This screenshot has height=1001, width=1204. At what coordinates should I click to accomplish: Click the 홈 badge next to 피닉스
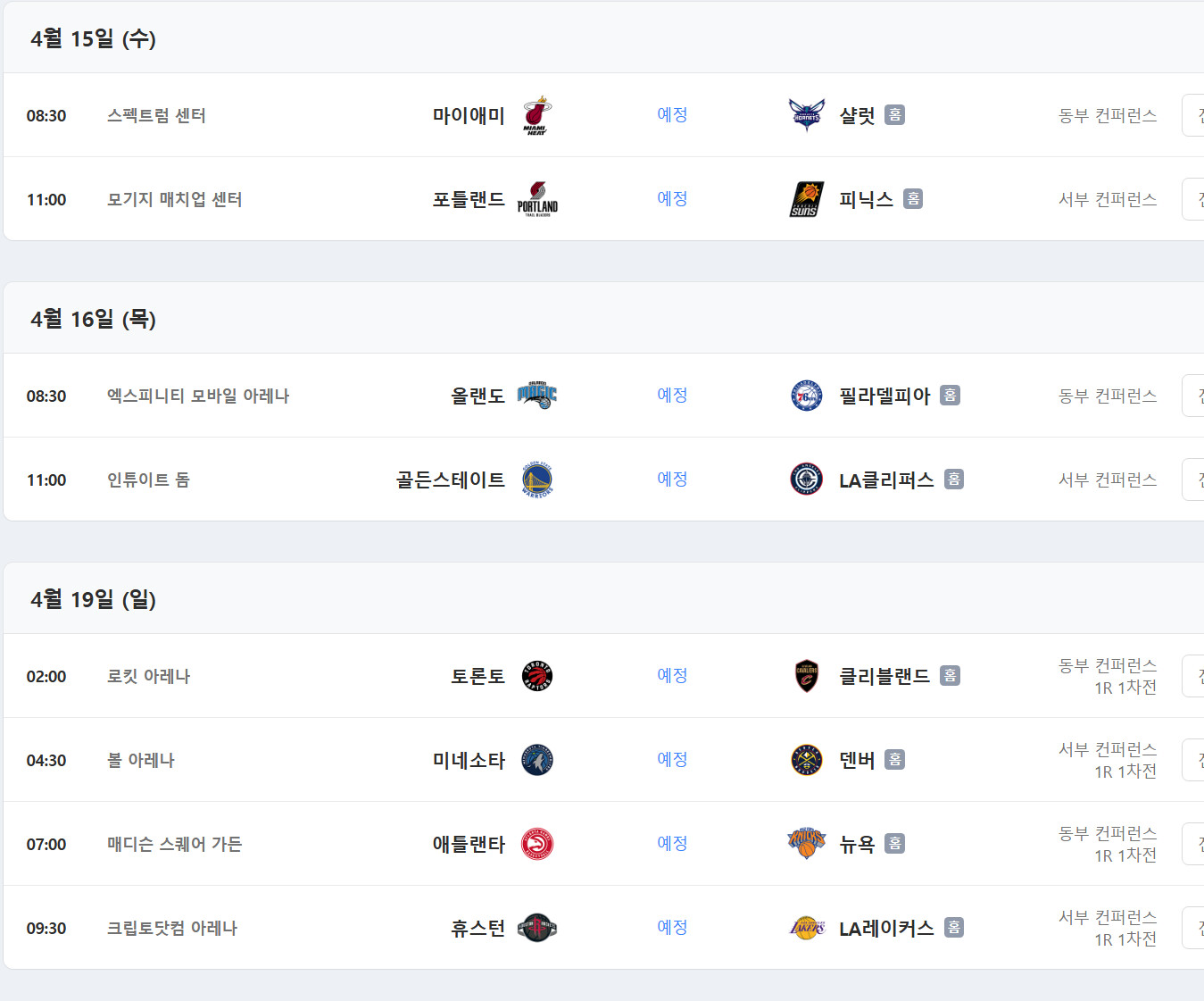tap(913, 199)
